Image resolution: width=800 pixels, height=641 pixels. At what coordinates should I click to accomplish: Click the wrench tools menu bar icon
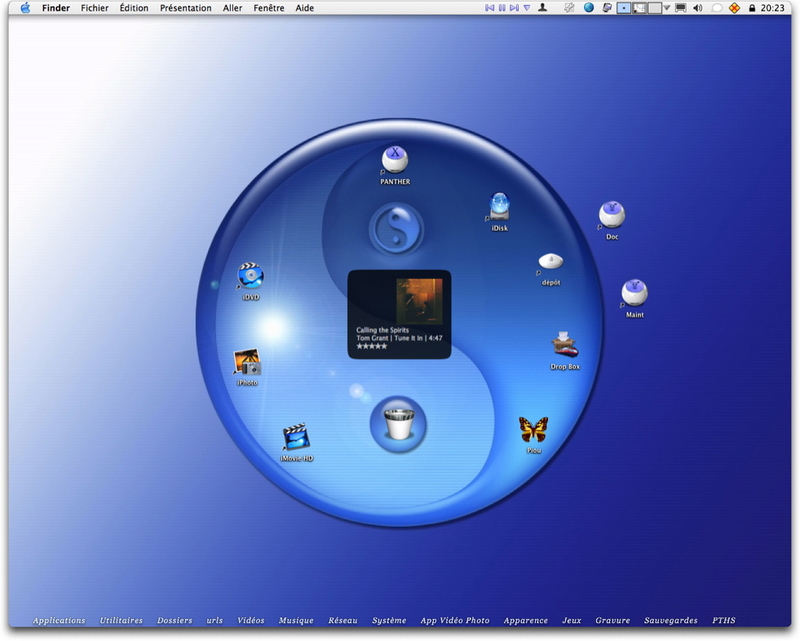[x=569, y=8]
